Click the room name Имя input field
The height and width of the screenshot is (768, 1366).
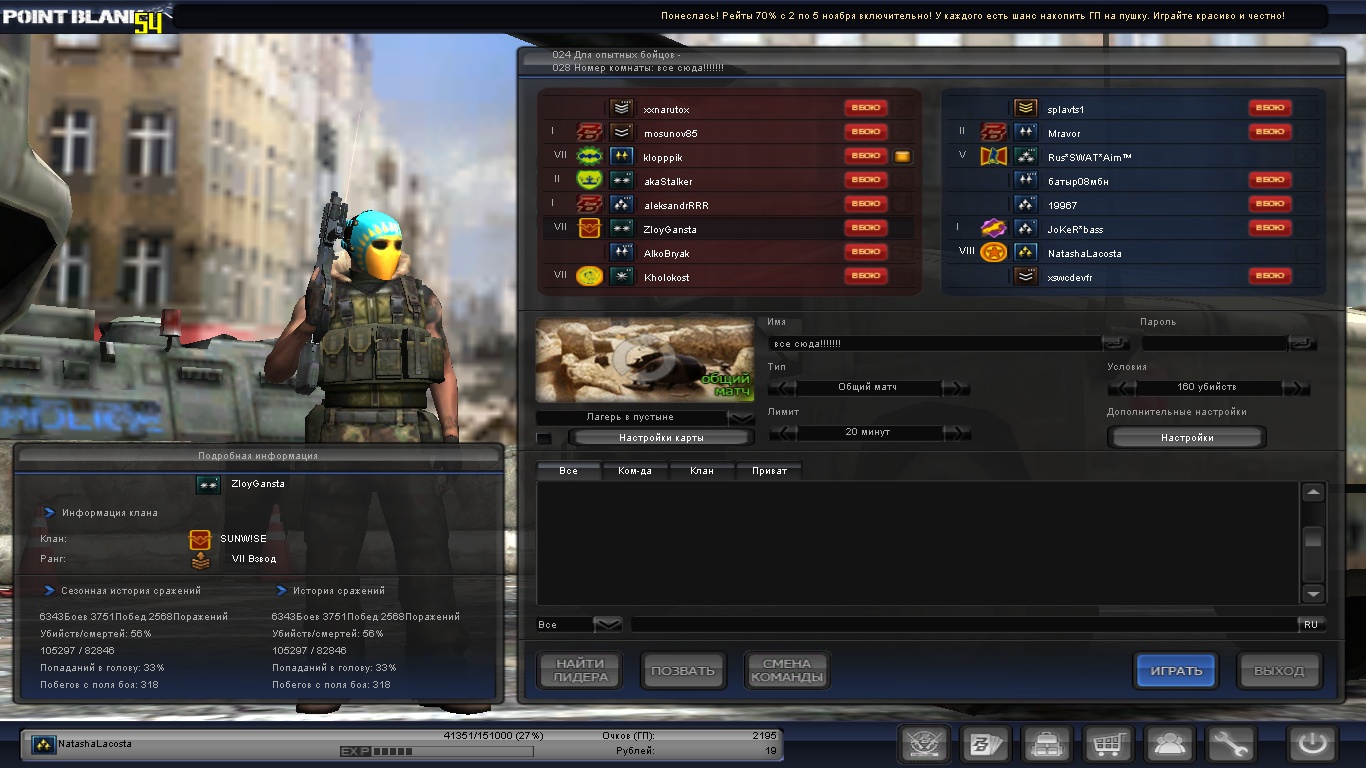coord(935,343)
